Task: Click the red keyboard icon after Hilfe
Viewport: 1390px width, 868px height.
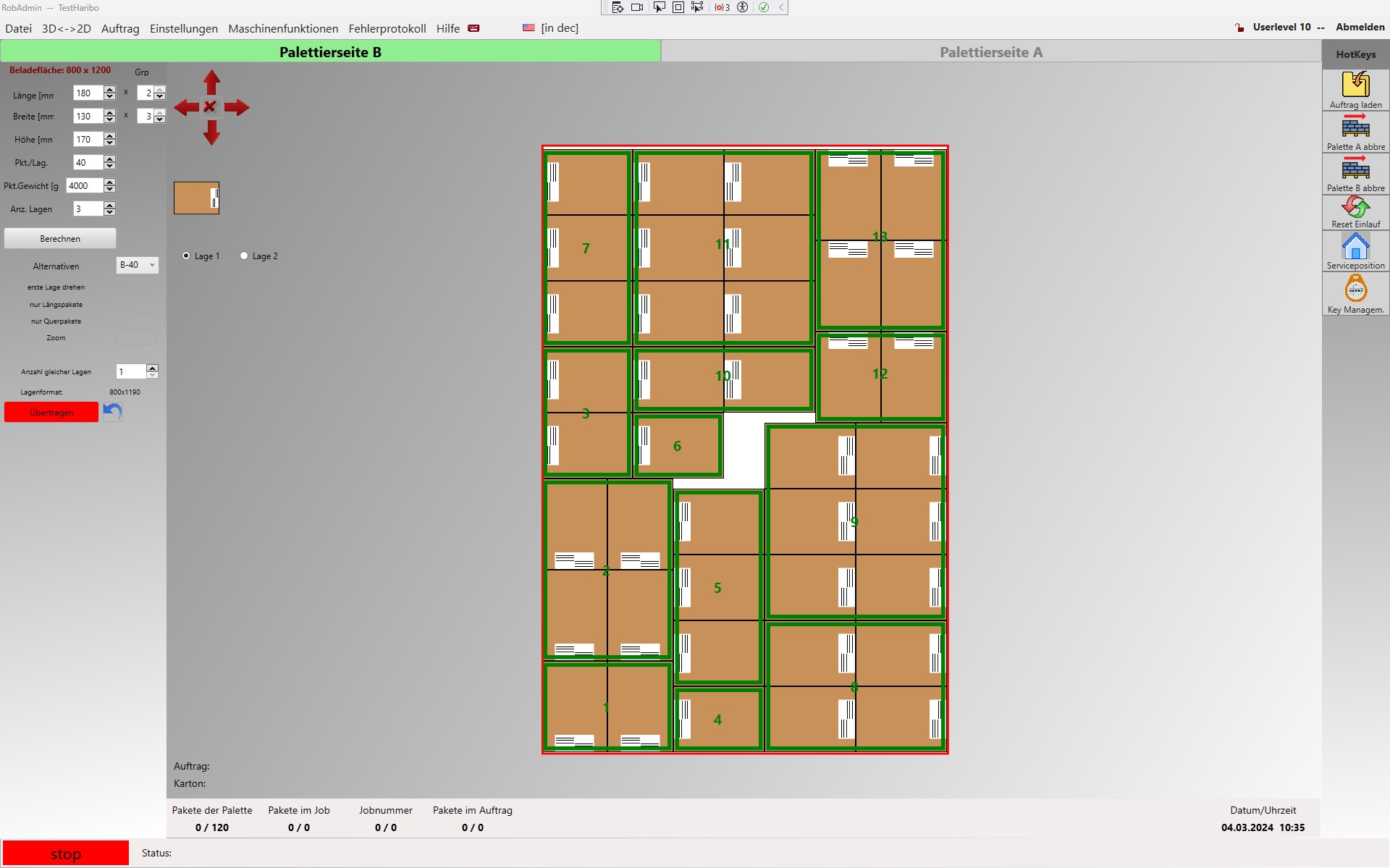Action: coord(473,28)
